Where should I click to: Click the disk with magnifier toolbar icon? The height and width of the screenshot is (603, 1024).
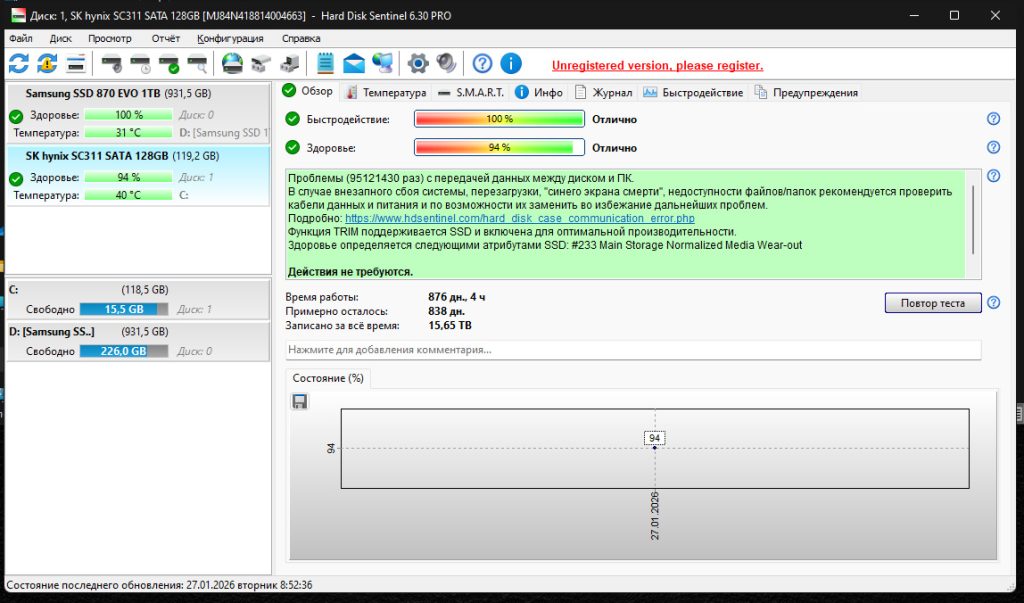(x=197, y=64)
